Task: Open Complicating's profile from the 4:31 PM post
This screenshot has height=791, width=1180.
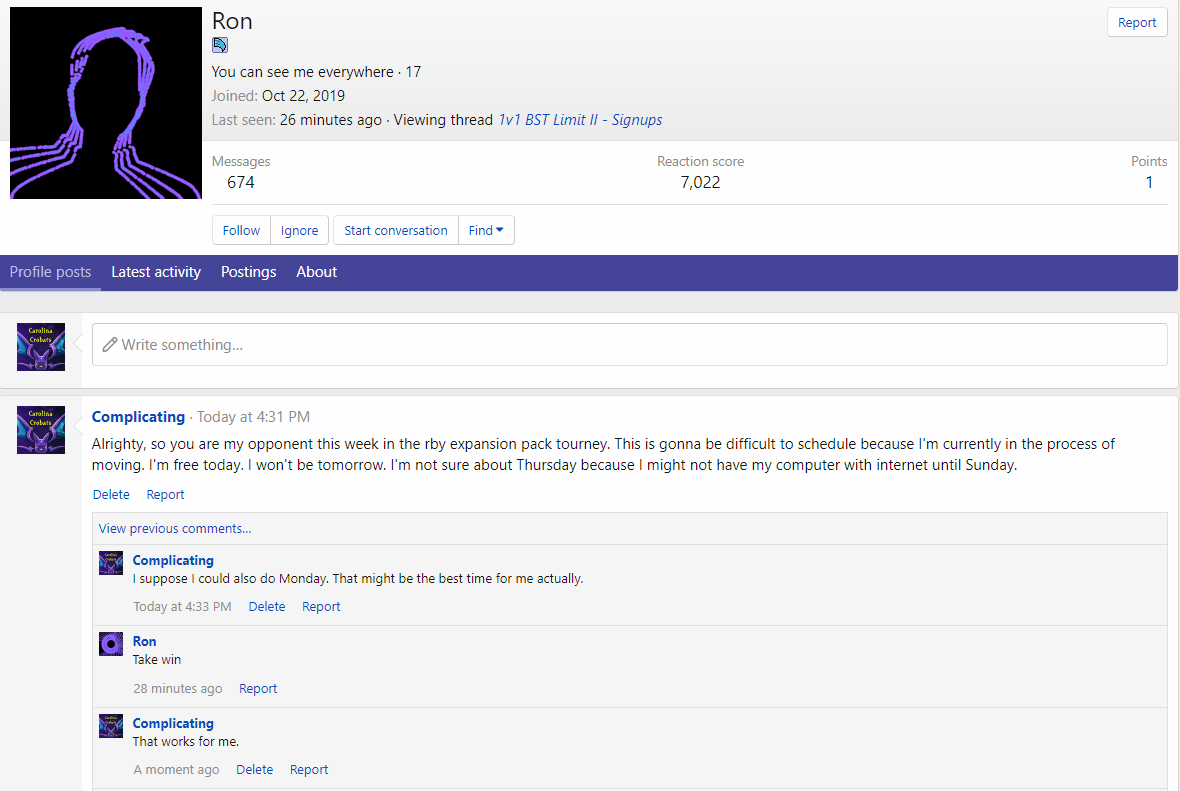Action: [x=138, y=417]
